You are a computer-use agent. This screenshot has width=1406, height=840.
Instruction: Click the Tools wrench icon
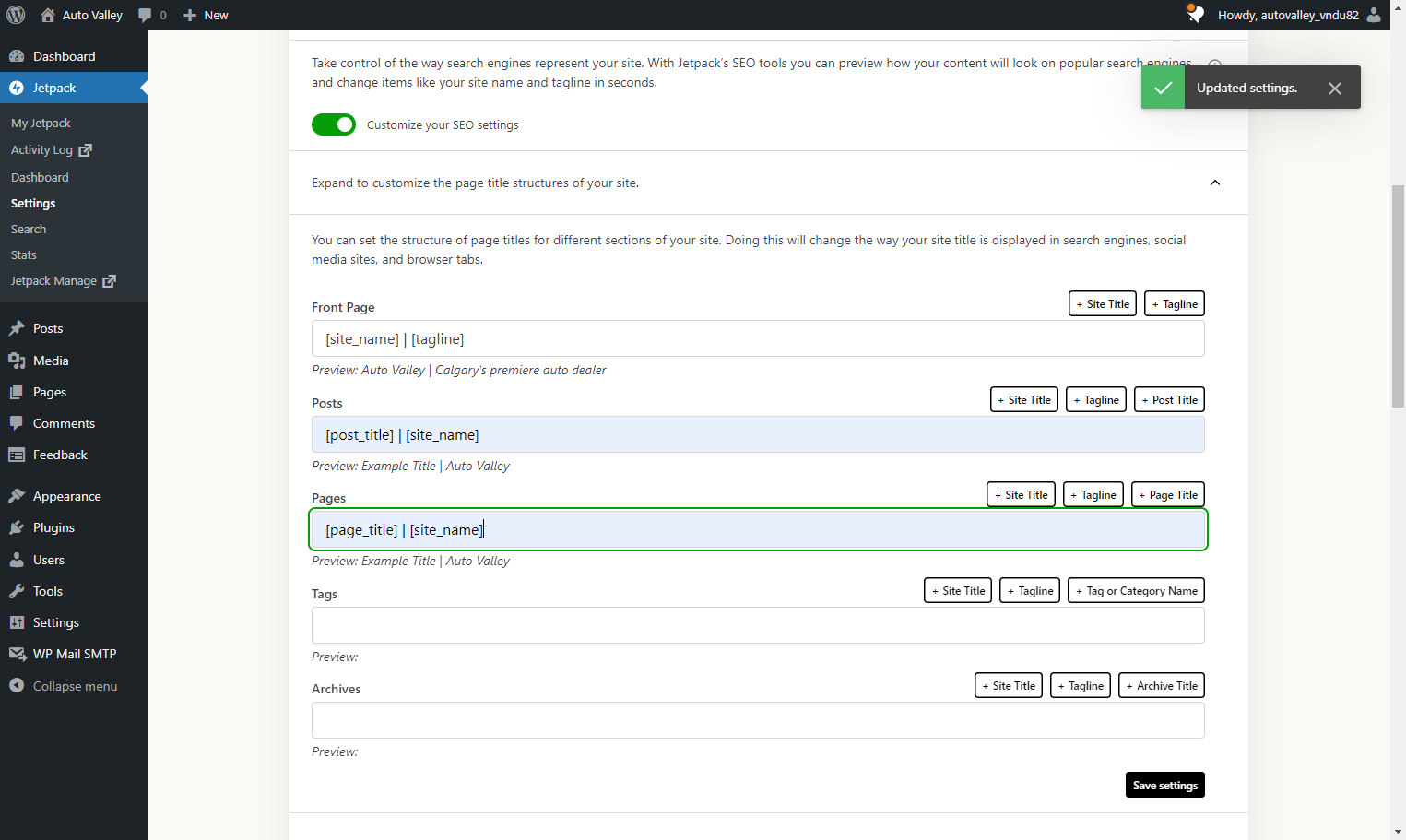[x=17, y=591]
